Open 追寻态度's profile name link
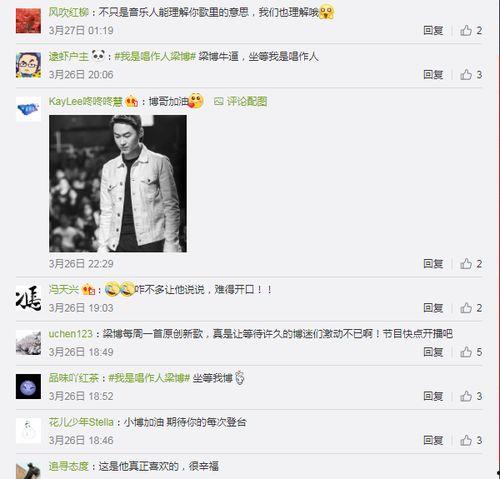The image size is (500, 479). pyautogui.click(x=69, y=466)
